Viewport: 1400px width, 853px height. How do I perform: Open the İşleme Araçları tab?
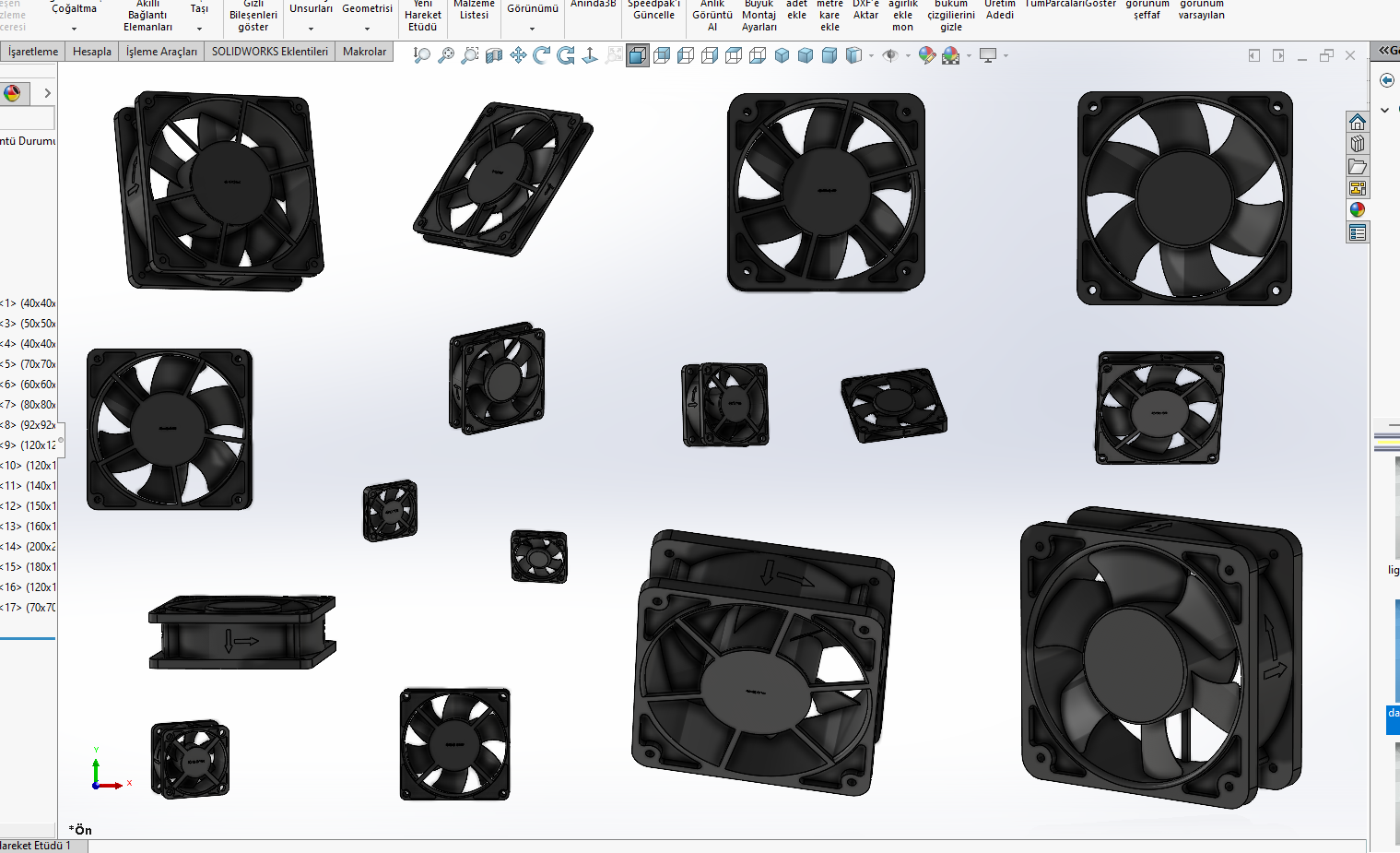click(161, 52)
